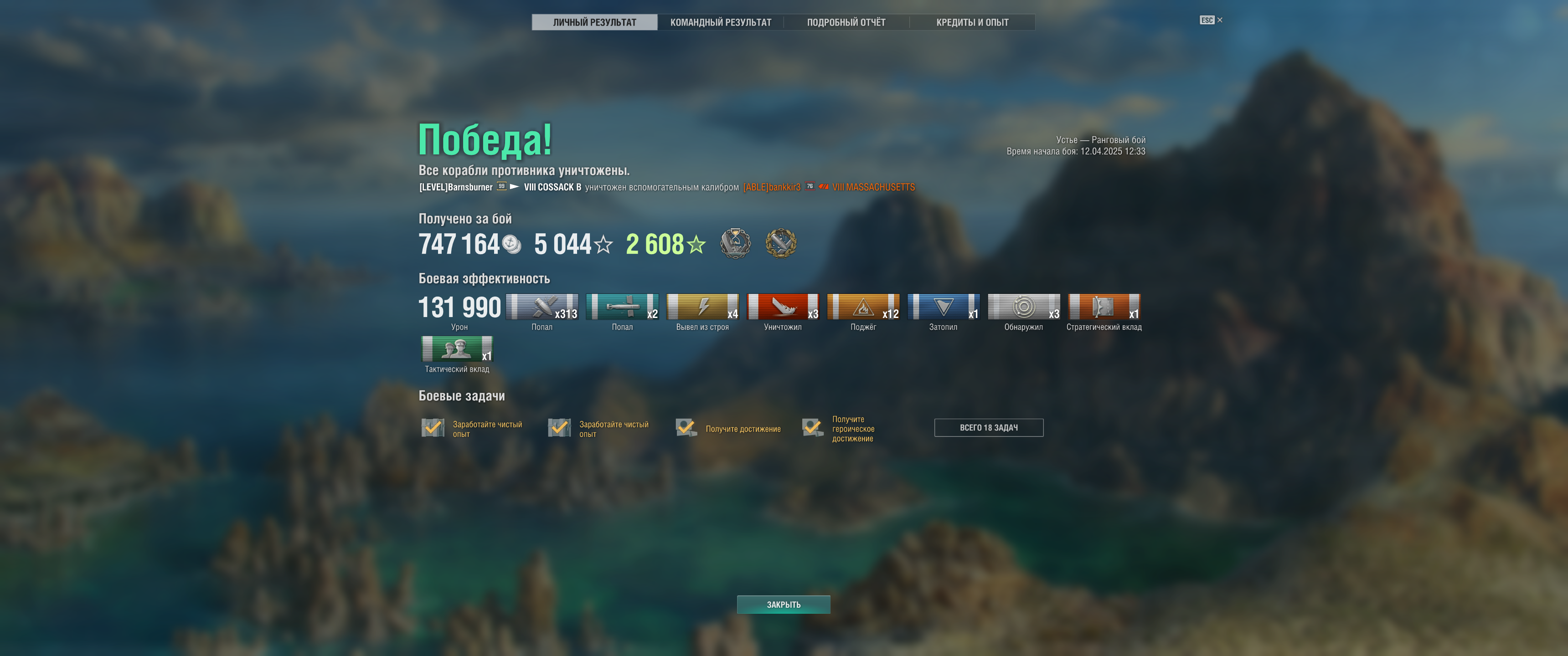Viewport: 1568px width, 656px height.
Task: Click the Обнаружил spotted ribbon x3
Action: (x=1024, y=307)
